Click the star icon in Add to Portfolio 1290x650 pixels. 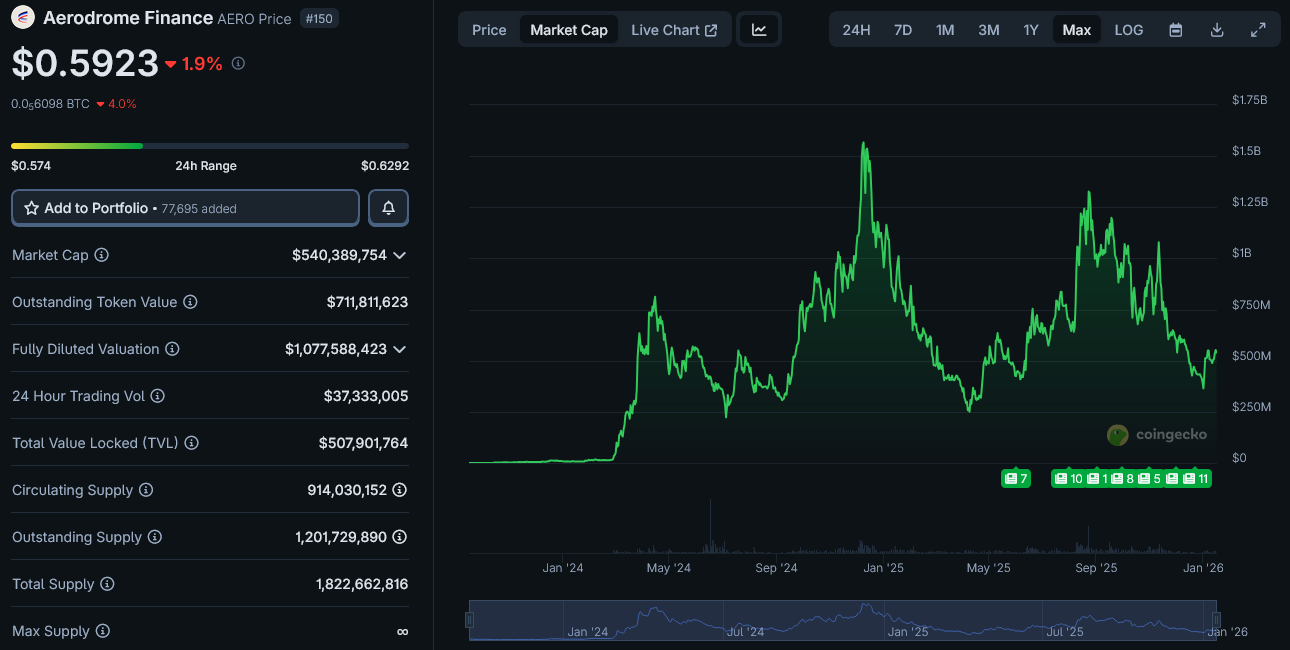point(31,208)
